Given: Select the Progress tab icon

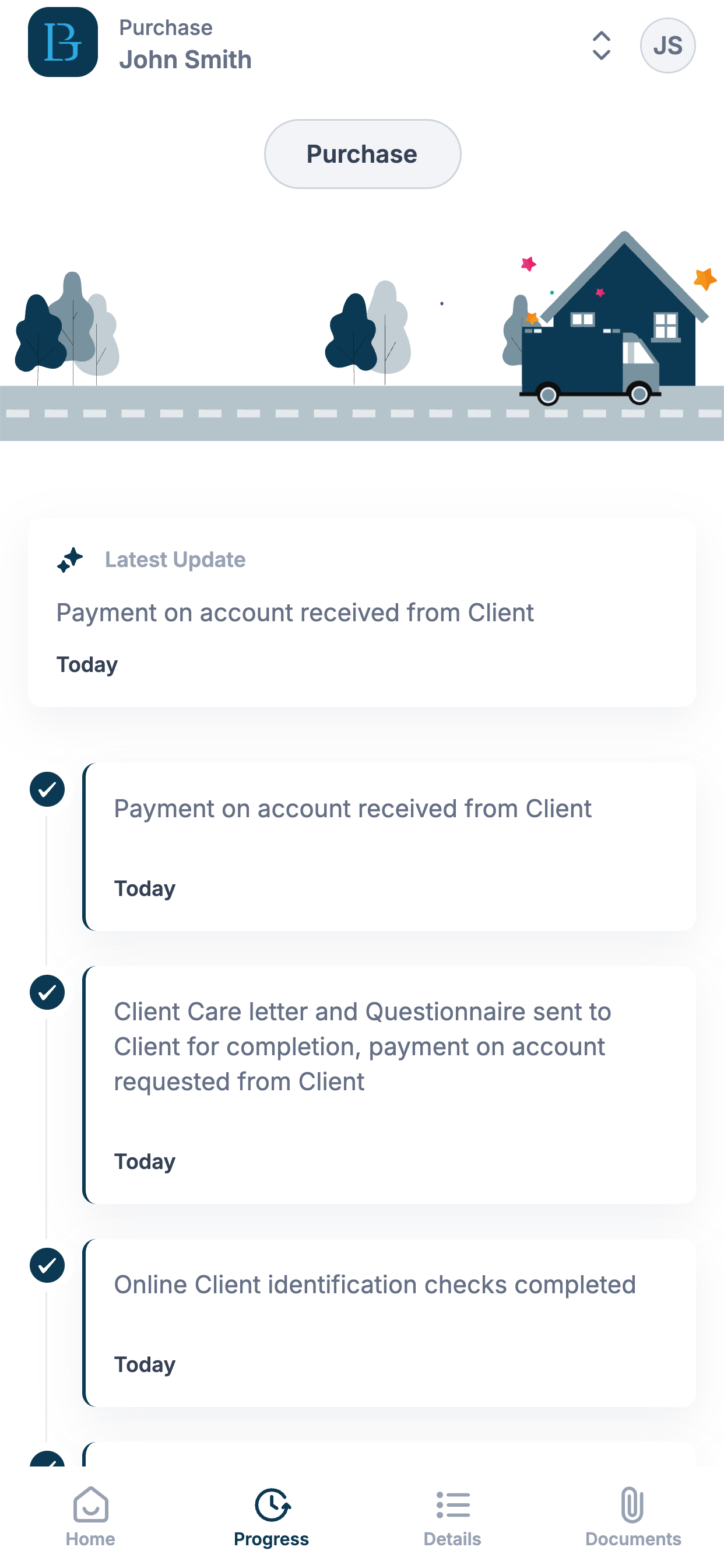Looking at the screenshot, I should pos(272,1504).
